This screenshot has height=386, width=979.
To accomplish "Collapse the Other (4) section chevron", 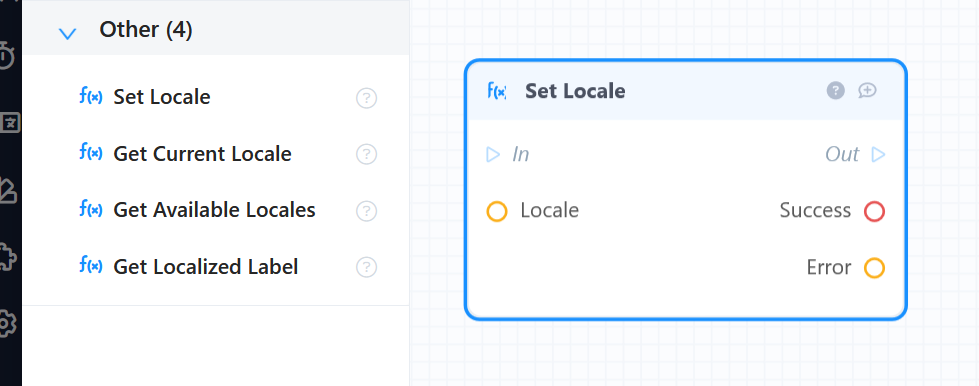I will 67,33.
